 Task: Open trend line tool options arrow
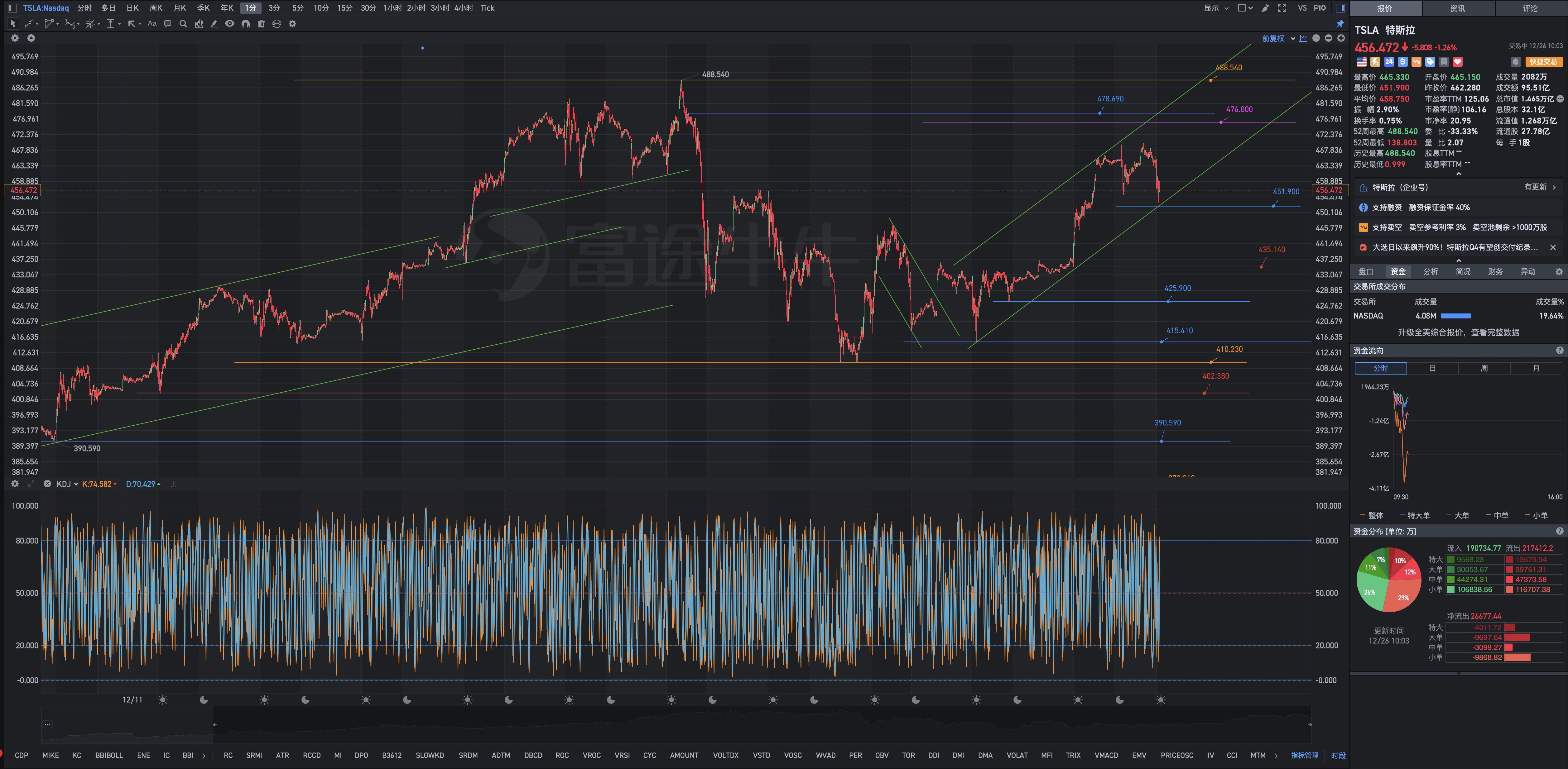point(37,24)
